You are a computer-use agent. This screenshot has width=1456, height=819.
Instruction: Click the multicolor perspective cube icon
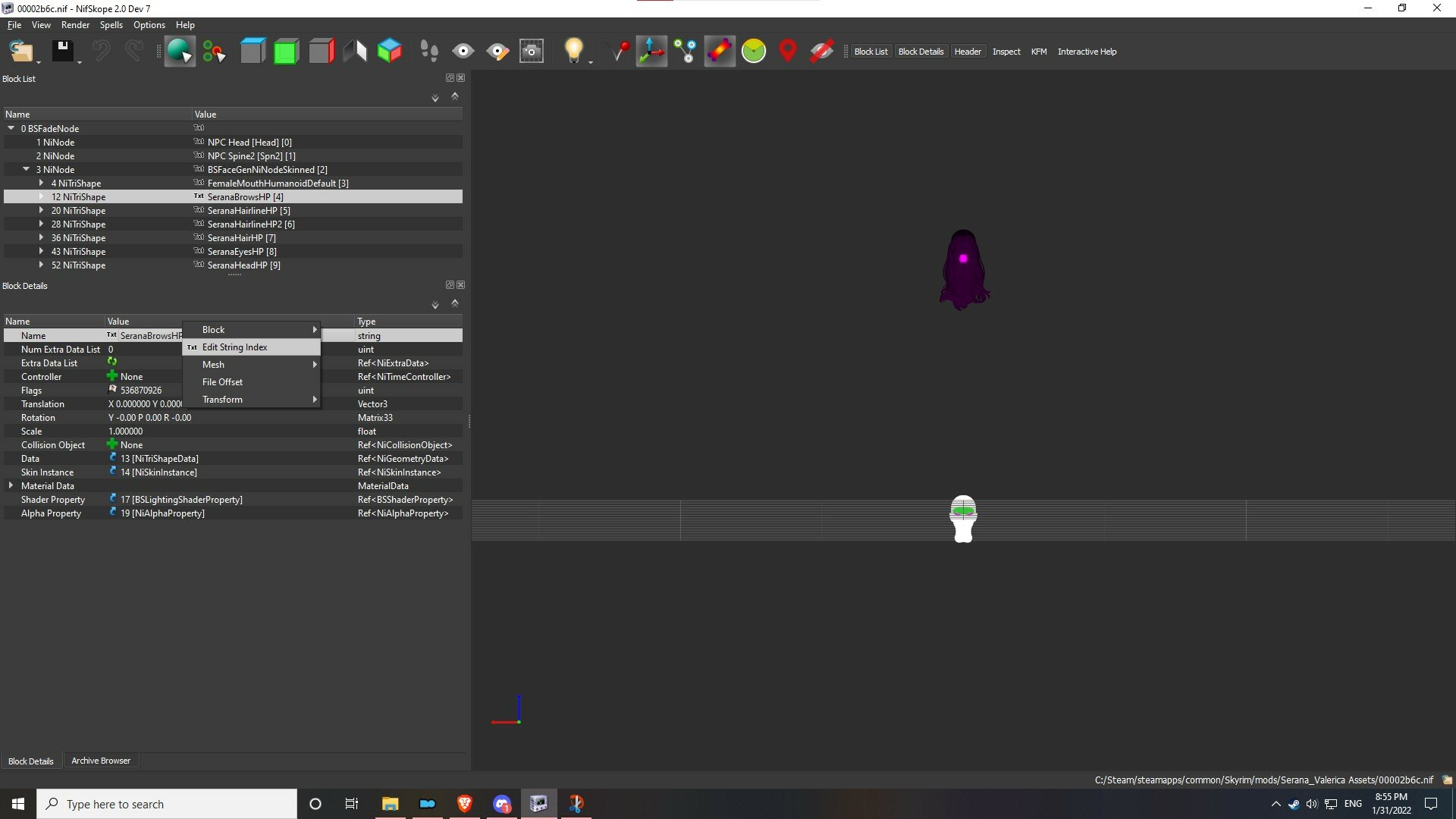[389, 52]
